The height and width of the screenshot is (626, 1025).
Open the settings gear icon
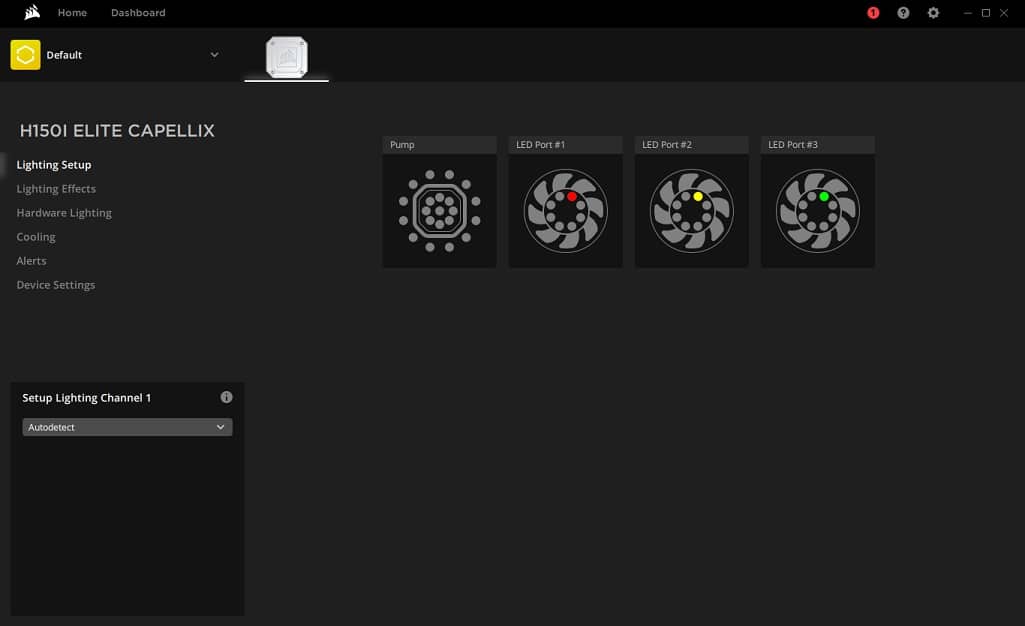click(933, 13)
